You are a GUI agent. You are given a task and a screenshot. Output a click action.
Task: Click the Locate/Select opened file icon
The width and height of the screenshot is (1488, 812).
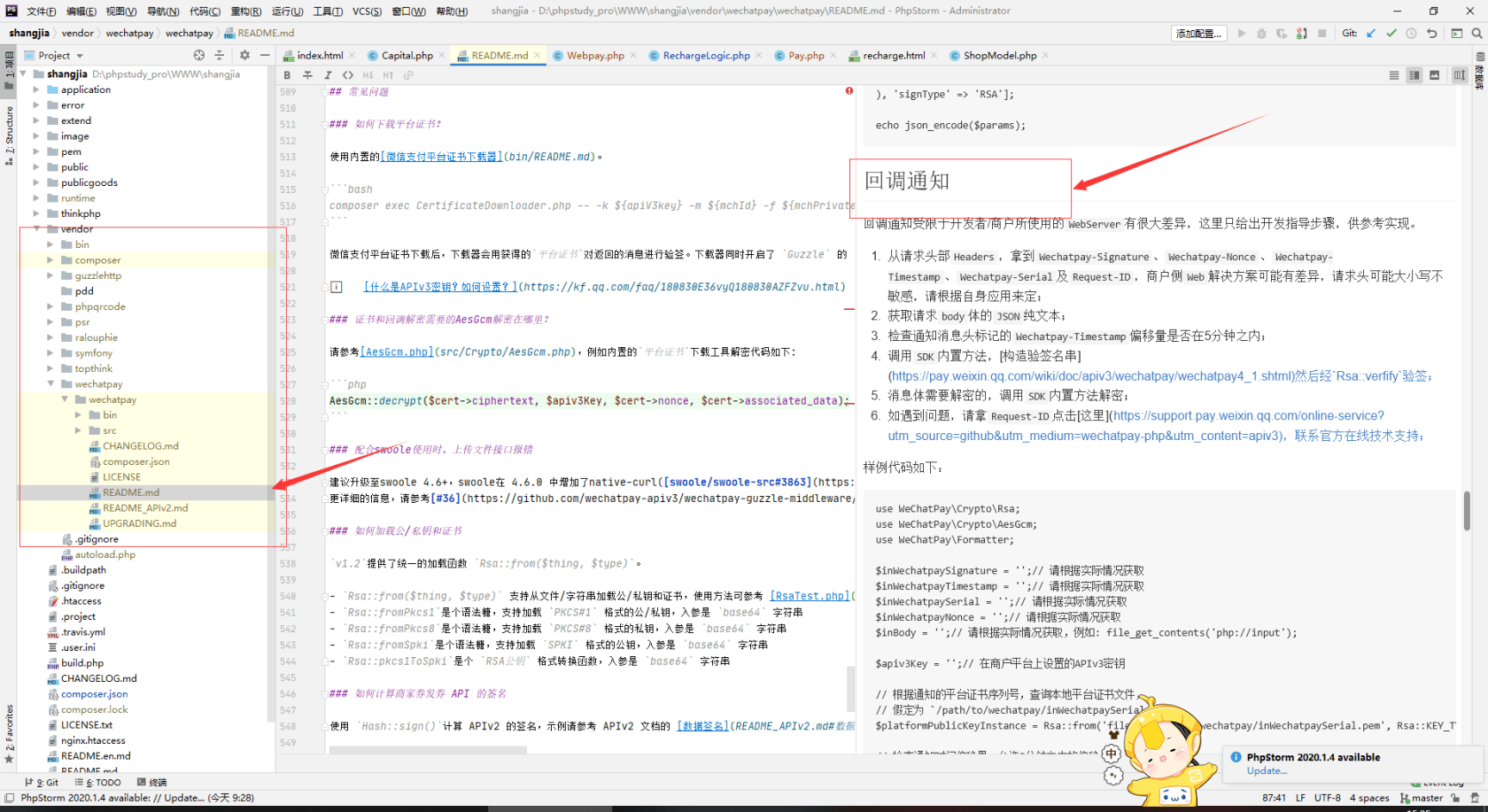click(199, 55)
